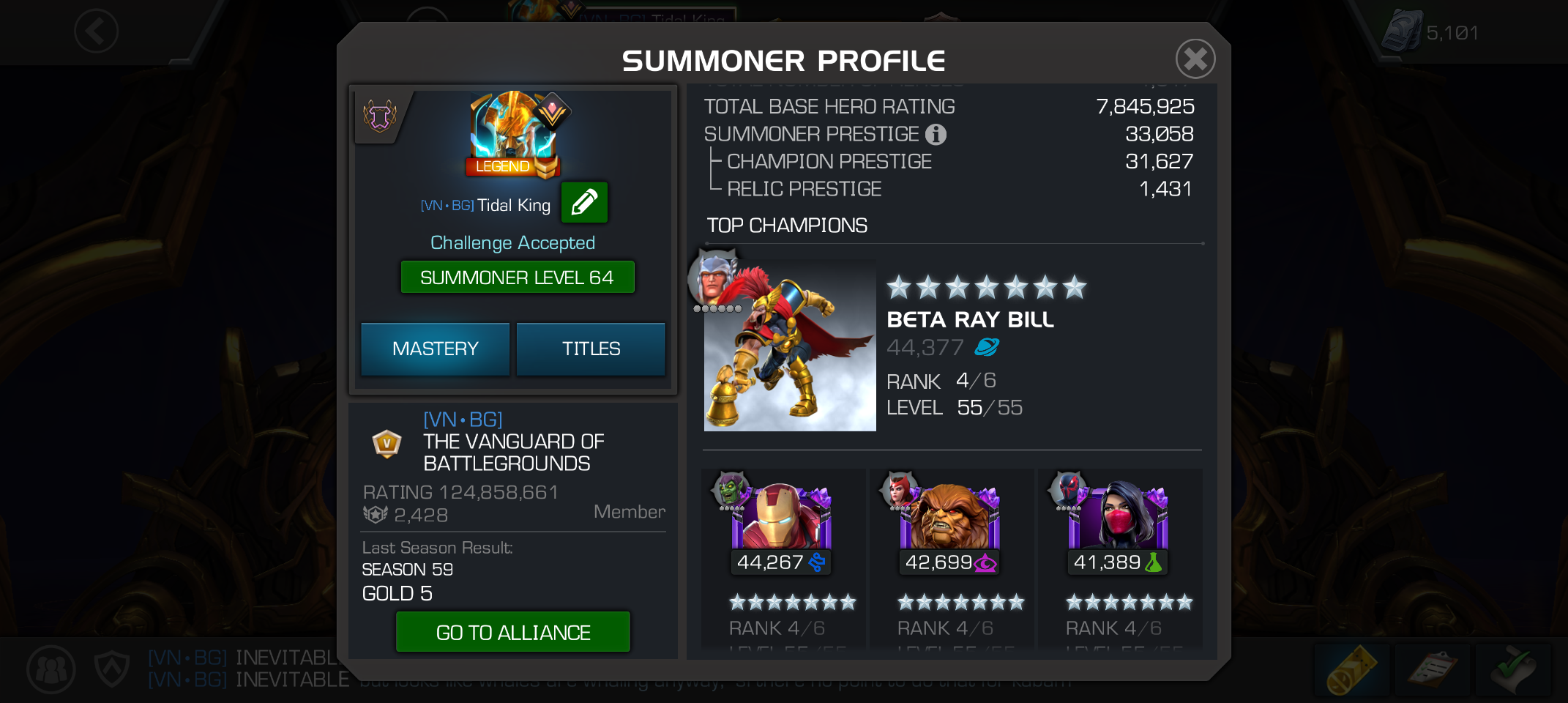
Task: Close the Summoner Profile dialog
Action: point(1195,59)
